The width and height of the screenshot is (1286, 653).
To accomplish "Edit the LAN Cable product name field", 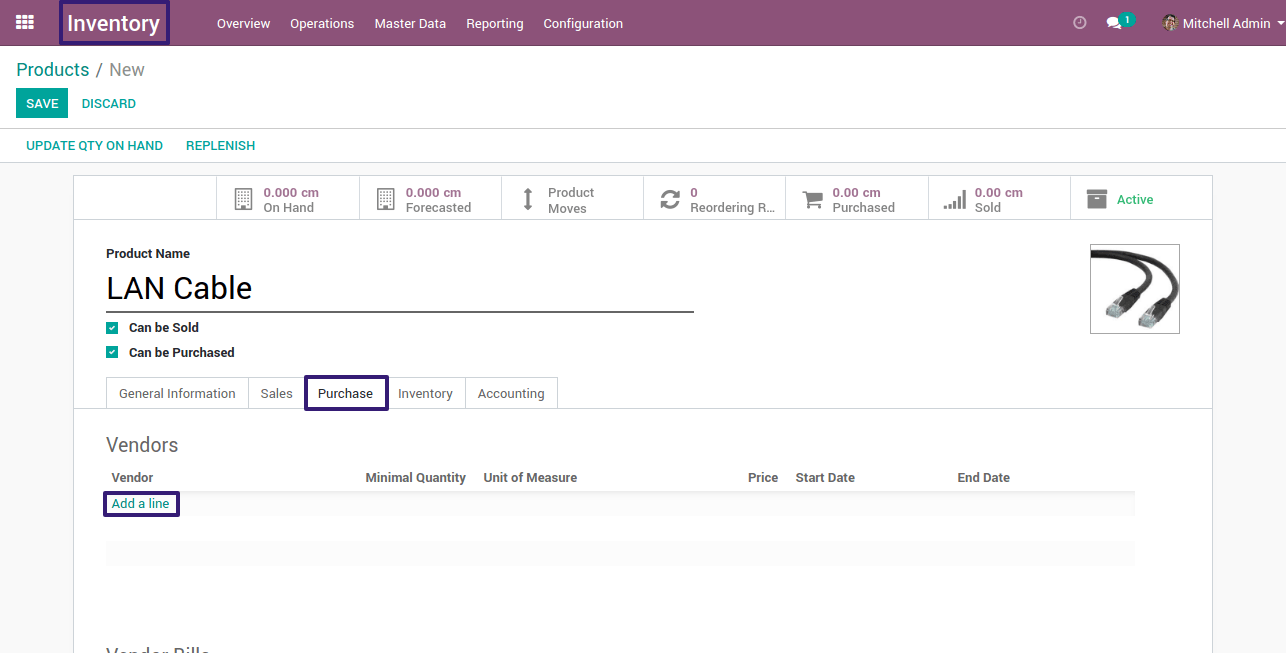I will (400, 288).
